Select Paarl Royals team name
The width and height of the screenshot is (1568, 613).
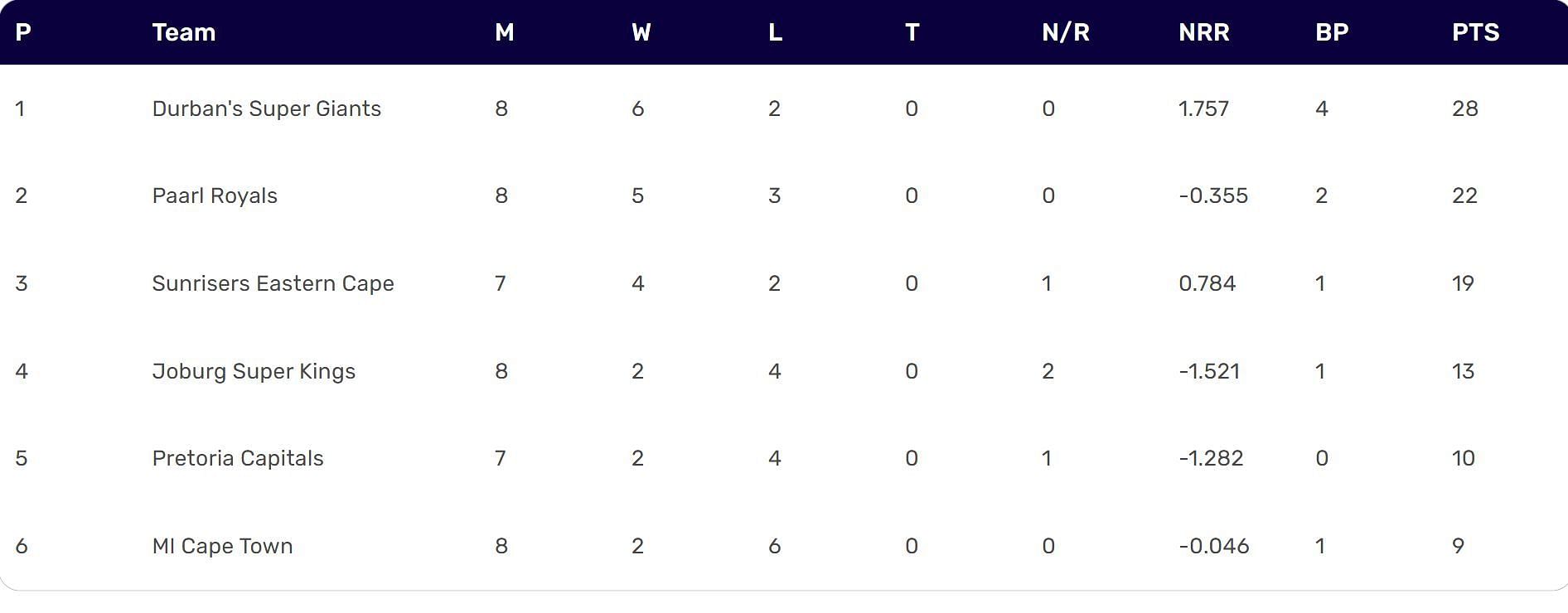[215, 196]
